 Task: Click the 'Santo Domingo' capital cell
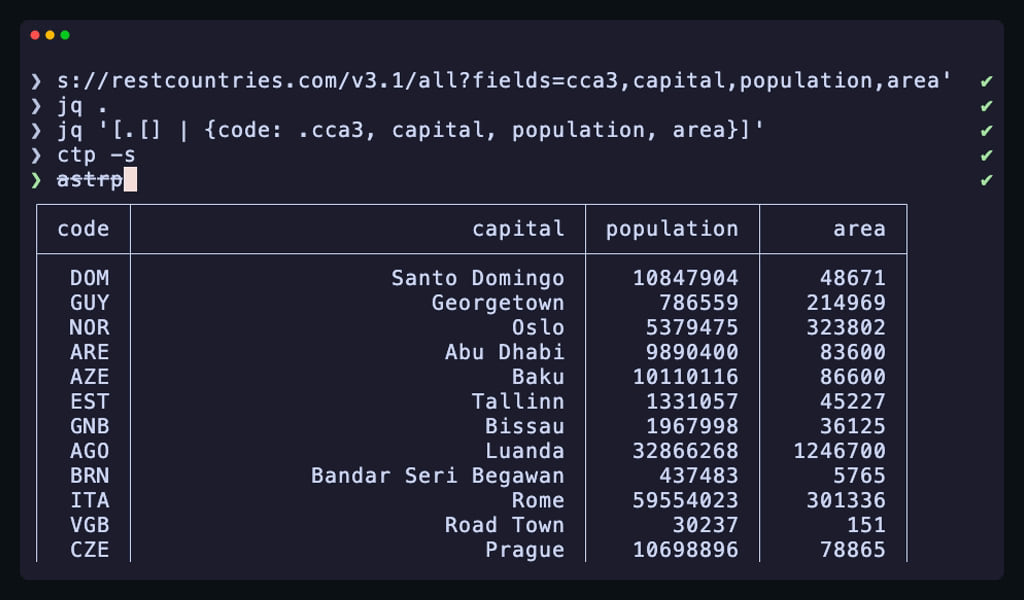[x=477, y=278]
